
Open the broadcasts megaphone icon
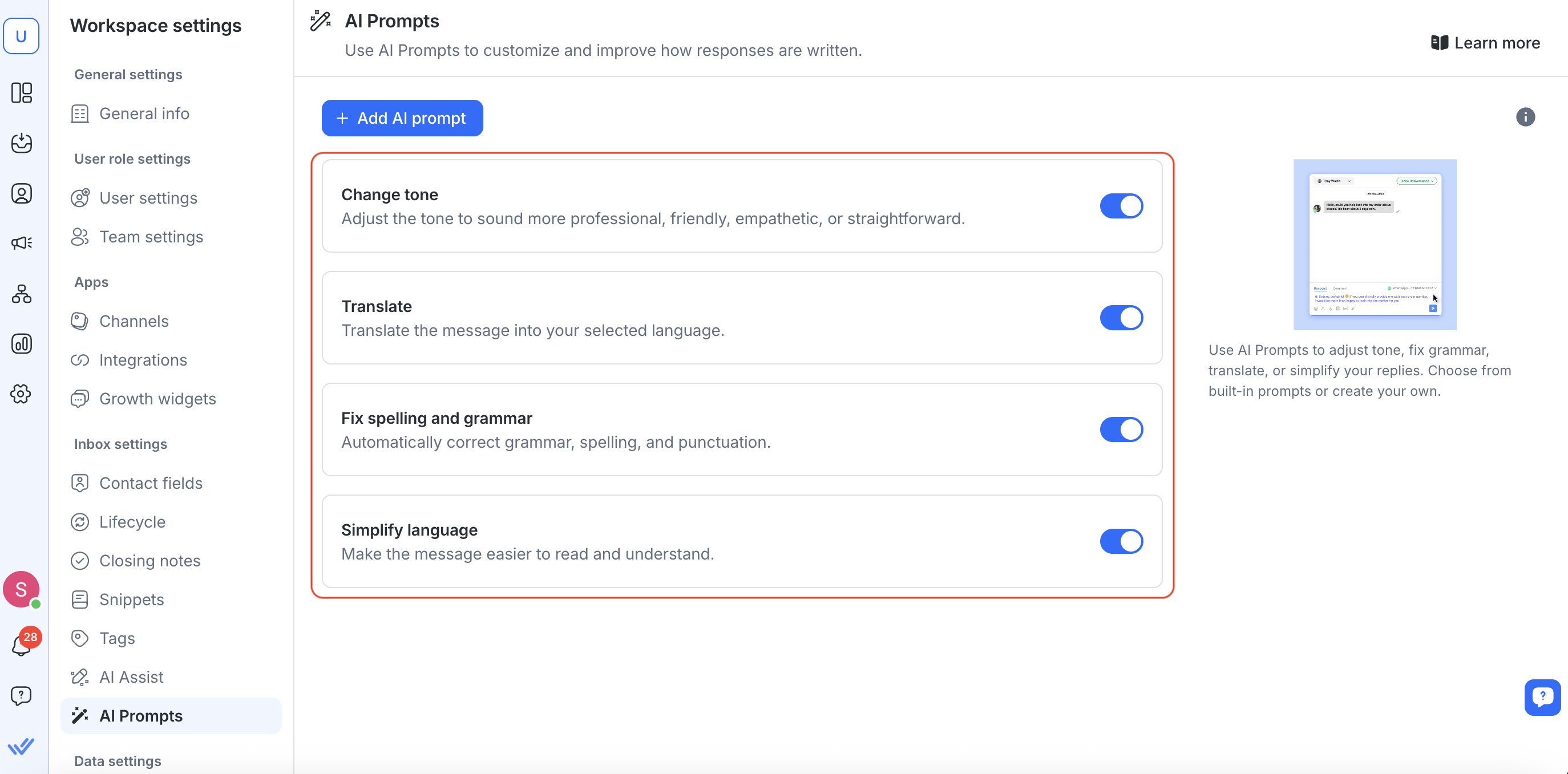tap(21, 244)
